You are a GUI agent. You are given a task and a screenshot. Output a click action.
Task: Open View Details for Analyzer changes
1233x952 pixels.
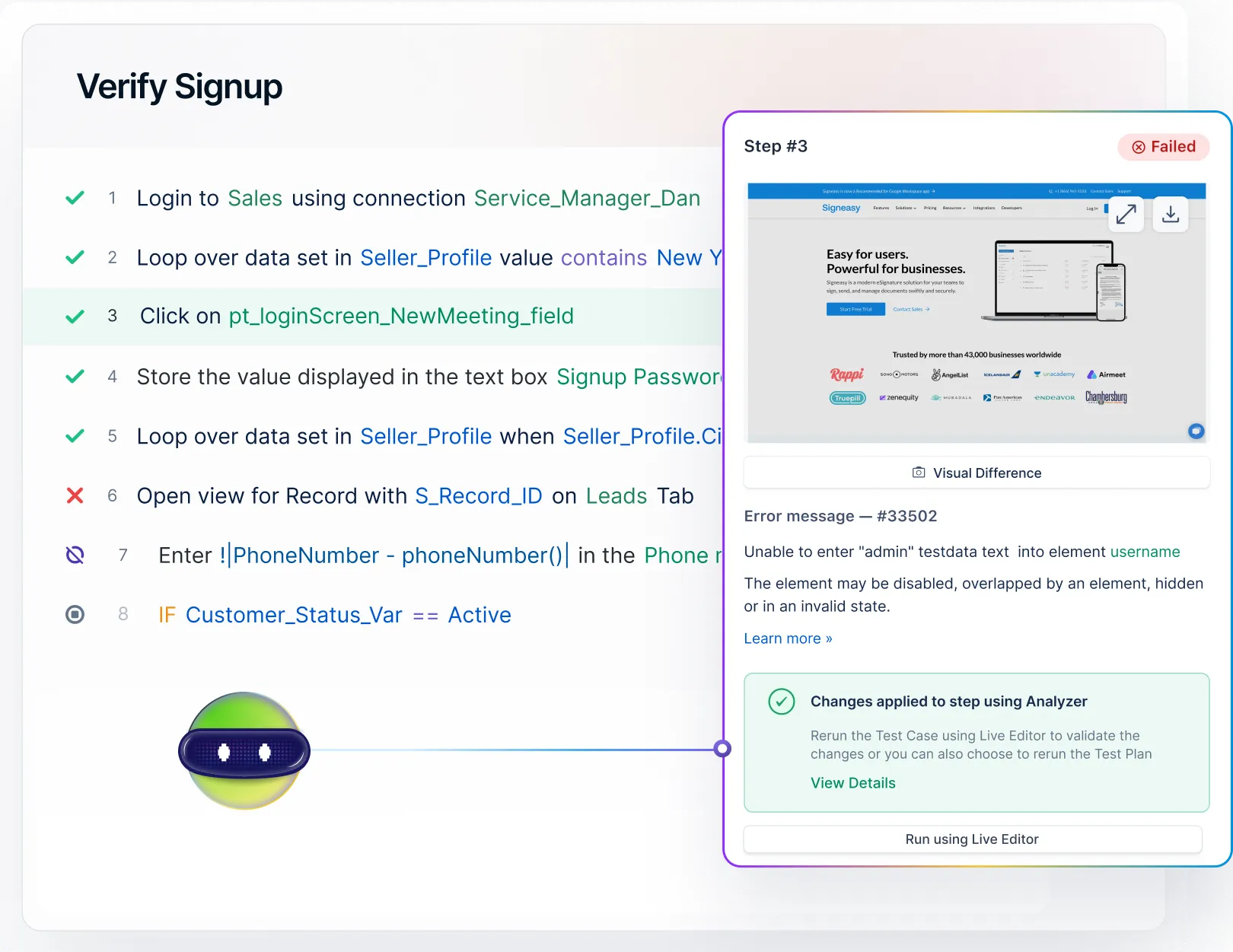pyautogui.click(x=852, y=783)
